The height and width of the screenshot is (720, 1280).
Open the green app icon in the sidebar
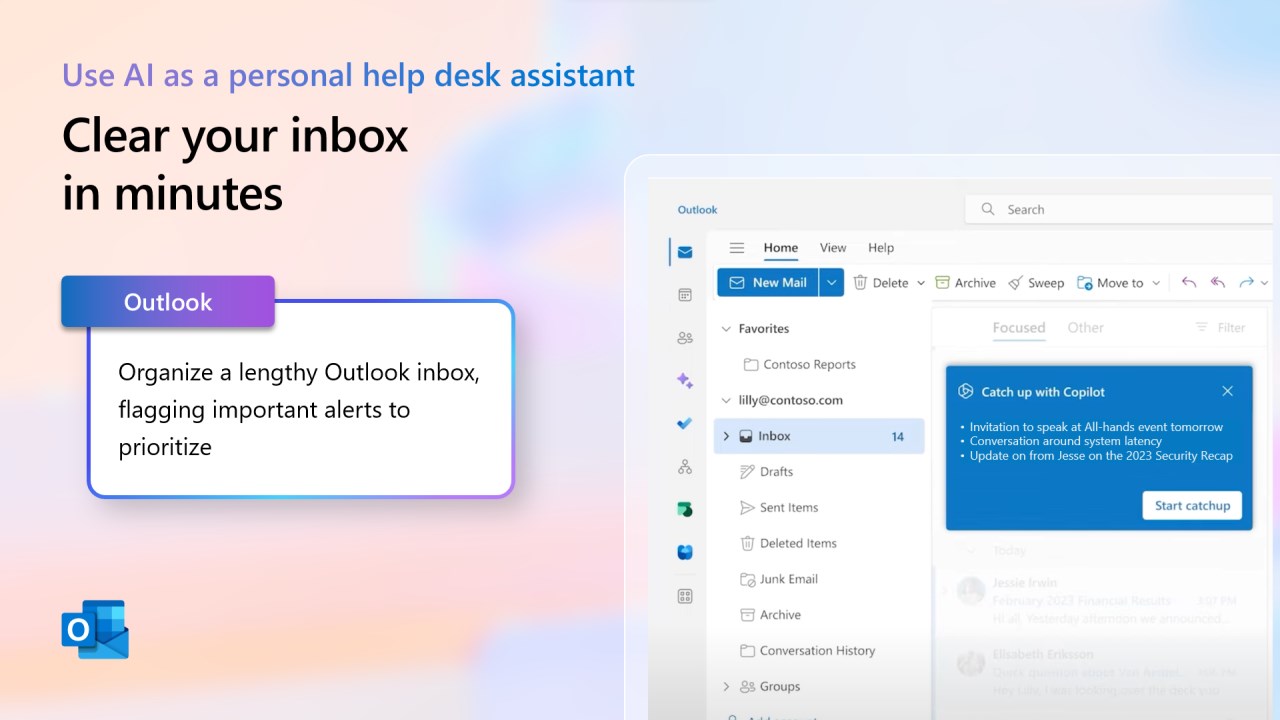click(685, 509)
